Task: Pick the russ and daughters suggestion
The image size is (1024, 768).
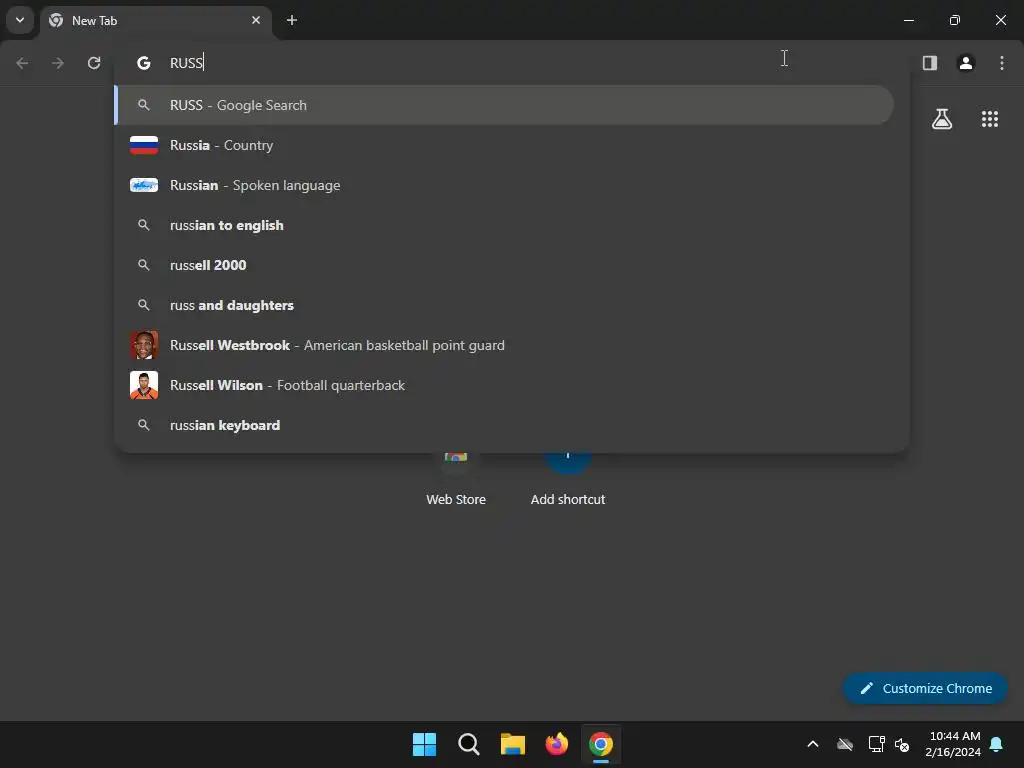Action: [504, 305]
